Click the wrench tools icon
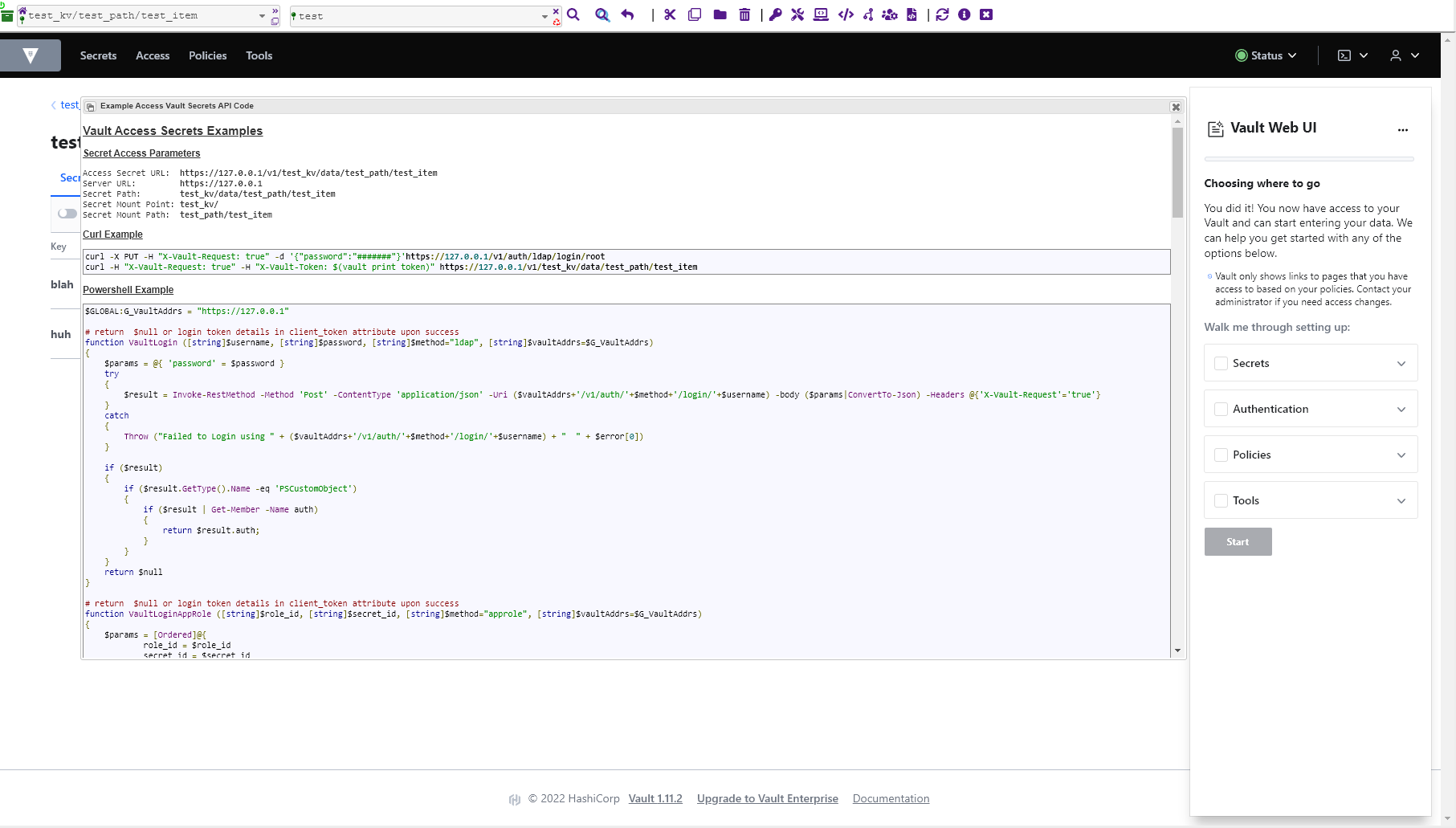Viewport: 1456px width, 828px height. pyautogui.click(x=797, y=14)
